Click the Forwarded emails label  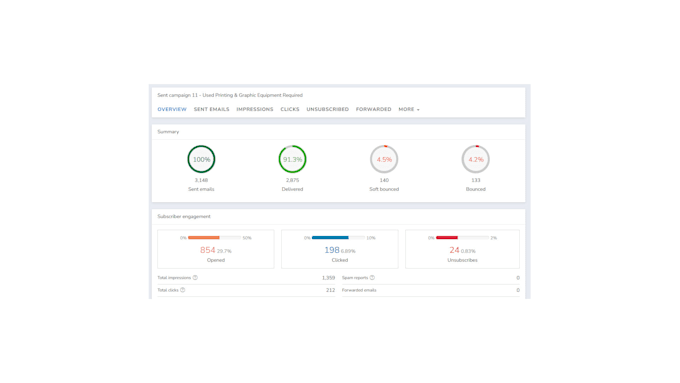click(359, 290)
